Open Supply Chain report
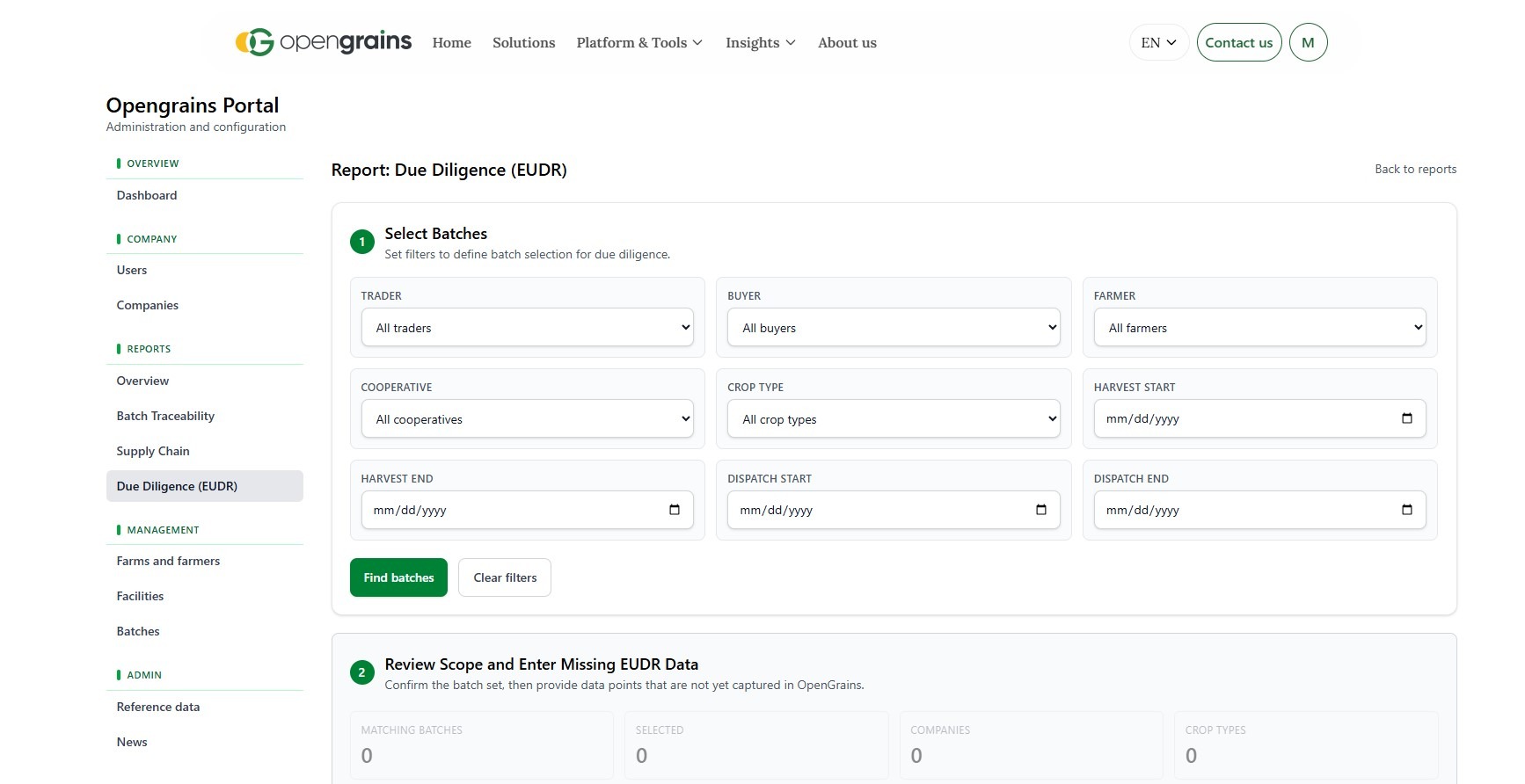The width and height of the screenshot is (1525, 784). (x=204, y=451)
